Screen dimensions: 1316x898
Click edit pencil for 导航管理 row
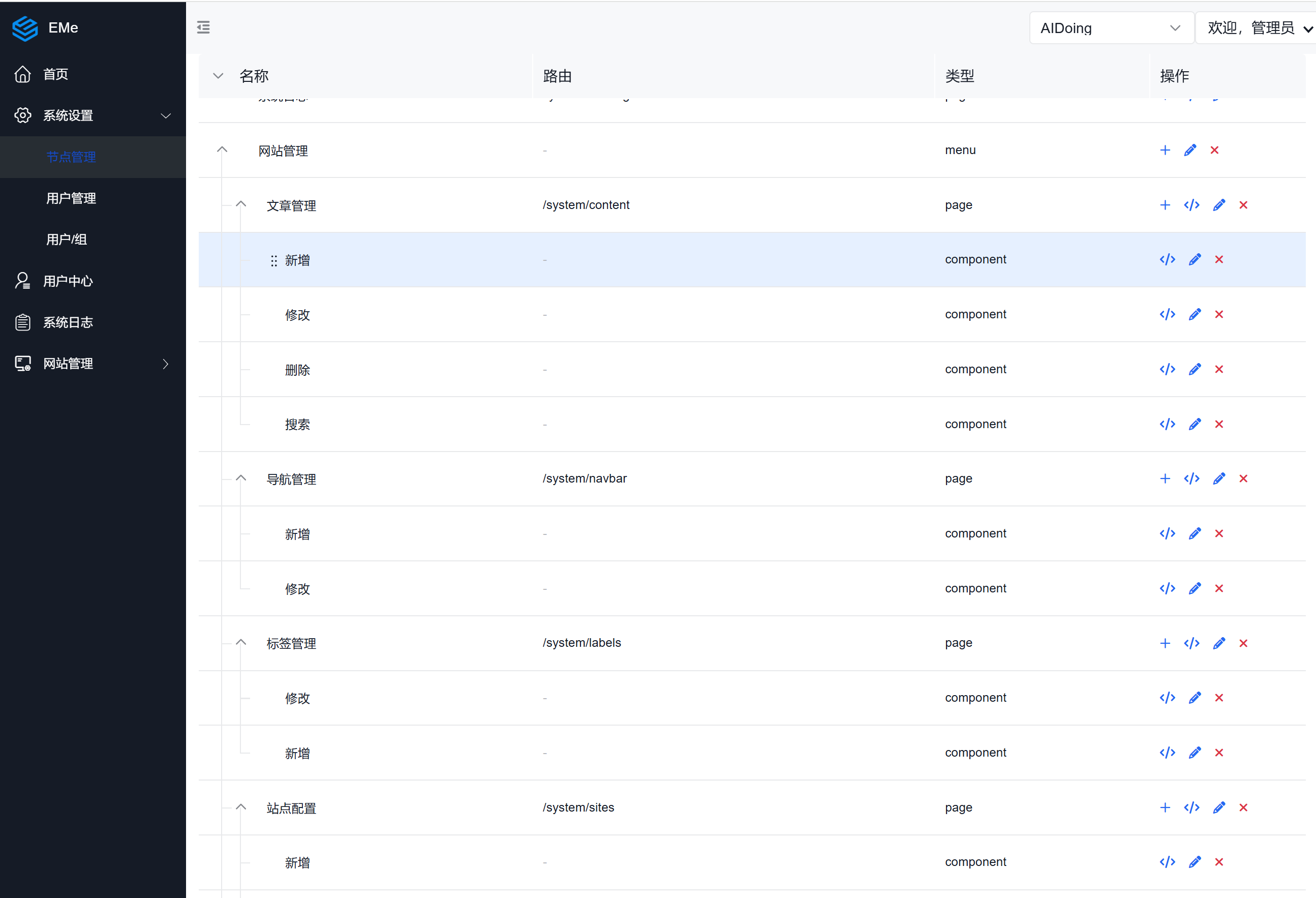tap(1218, 478)
